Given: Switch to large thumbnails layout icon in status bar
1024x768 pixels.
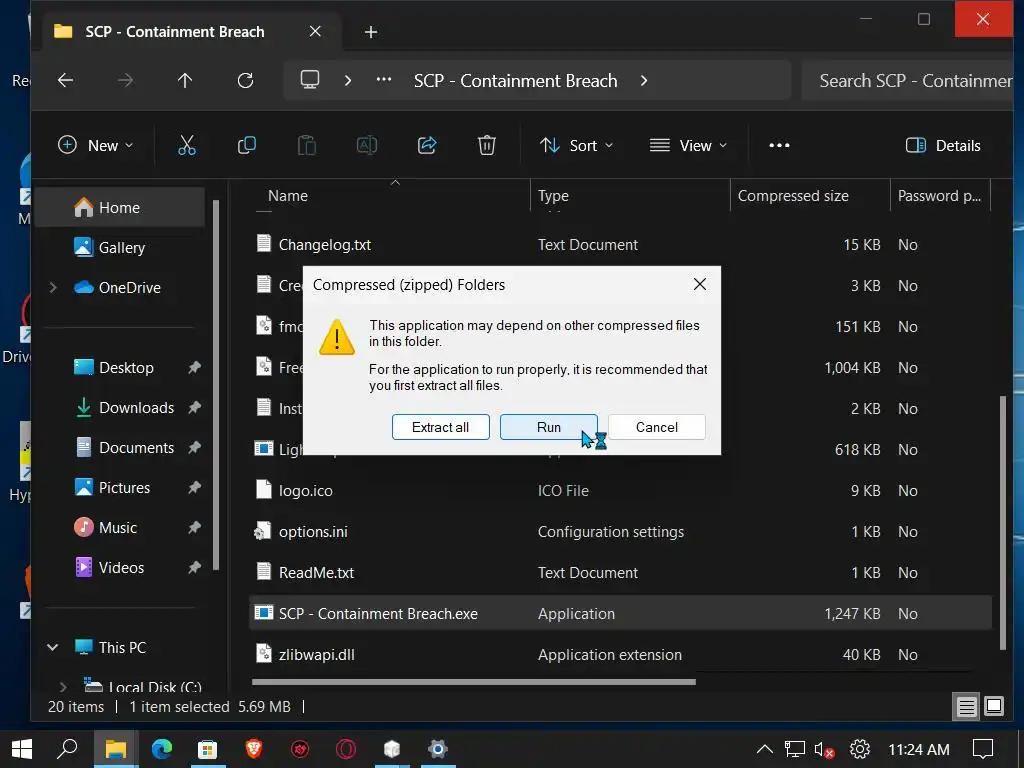Looking at the screenshot, I should pyautogui.click(x=994, y=706).
